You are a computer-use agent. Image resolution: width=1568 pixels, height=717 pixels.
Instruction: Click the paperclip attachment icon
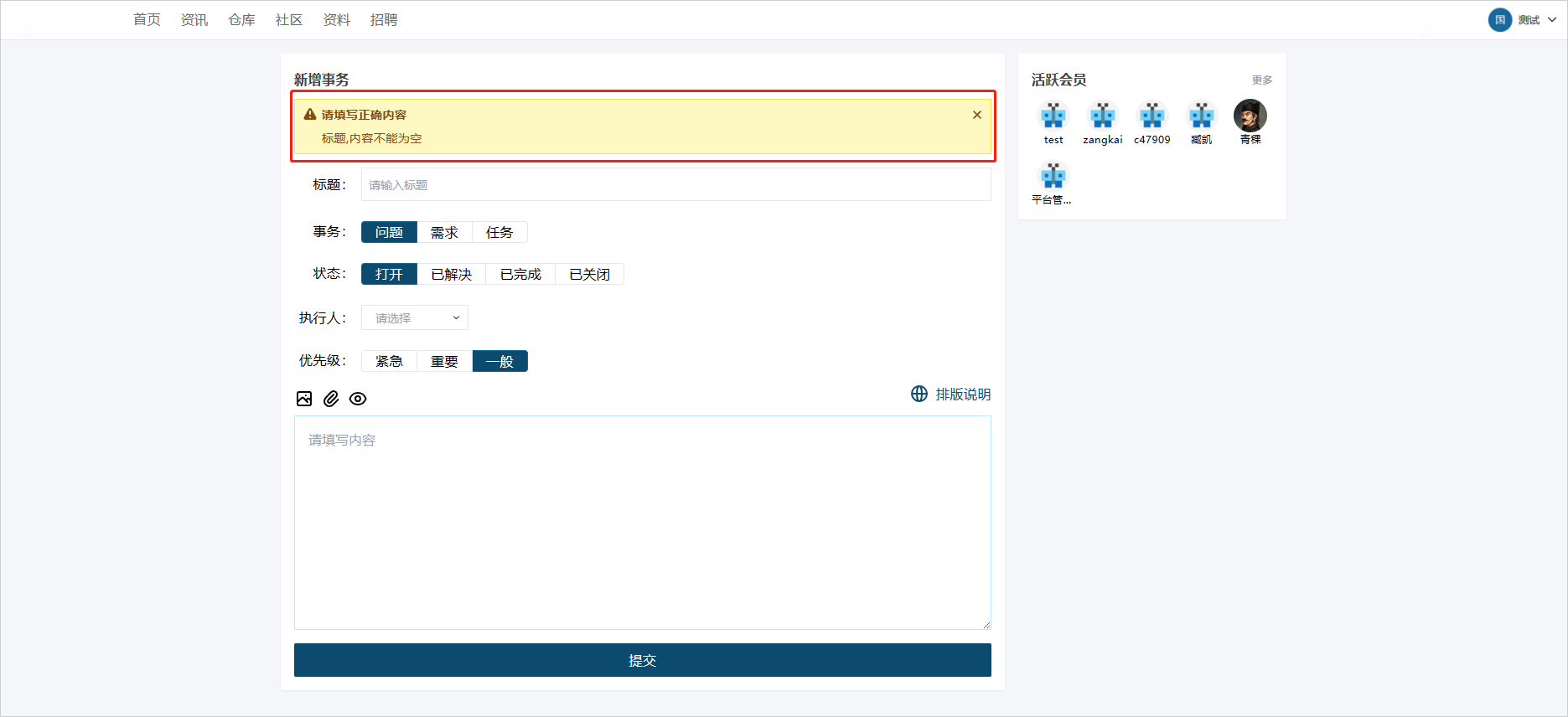(x=331, y=399)
